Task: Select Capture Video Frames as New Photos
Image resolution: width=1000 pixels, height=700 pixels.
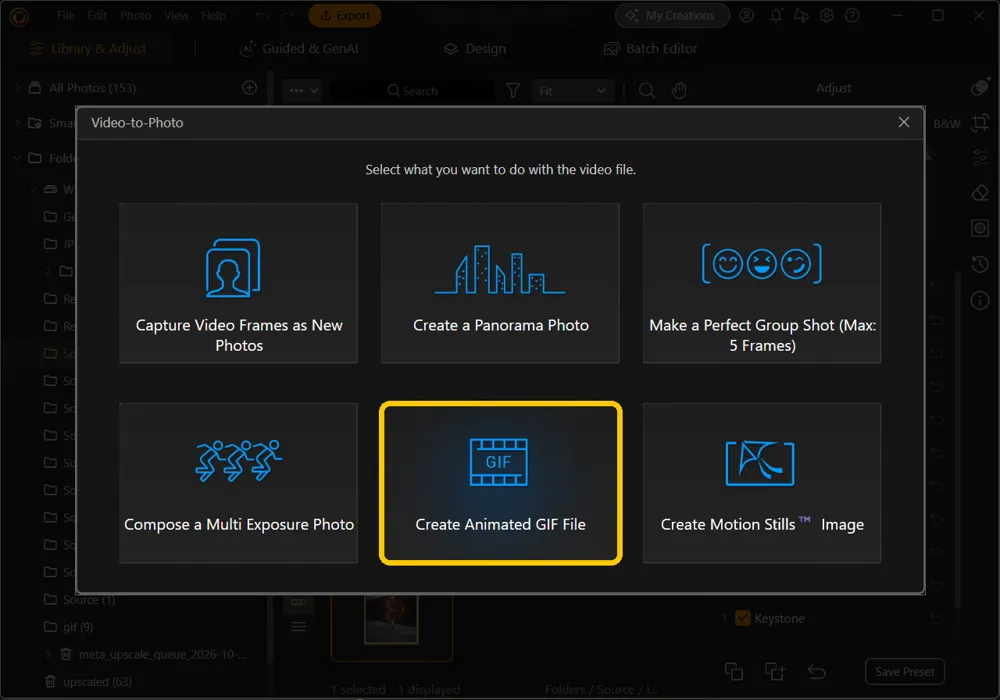Action: pos(239,283)
